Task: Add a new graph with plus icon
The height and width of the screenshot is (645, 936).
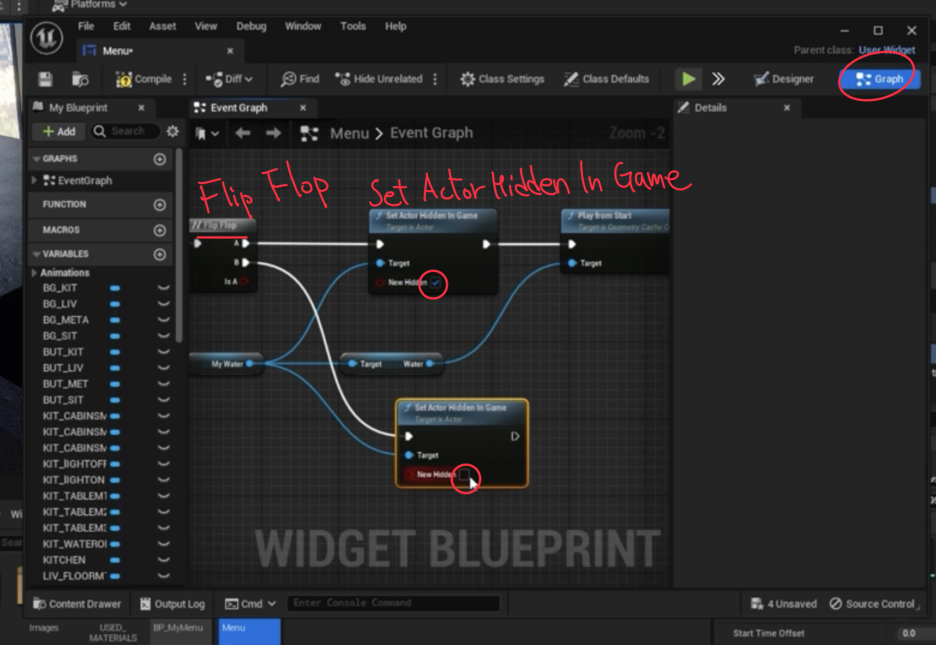Action: tap(159, 159)
